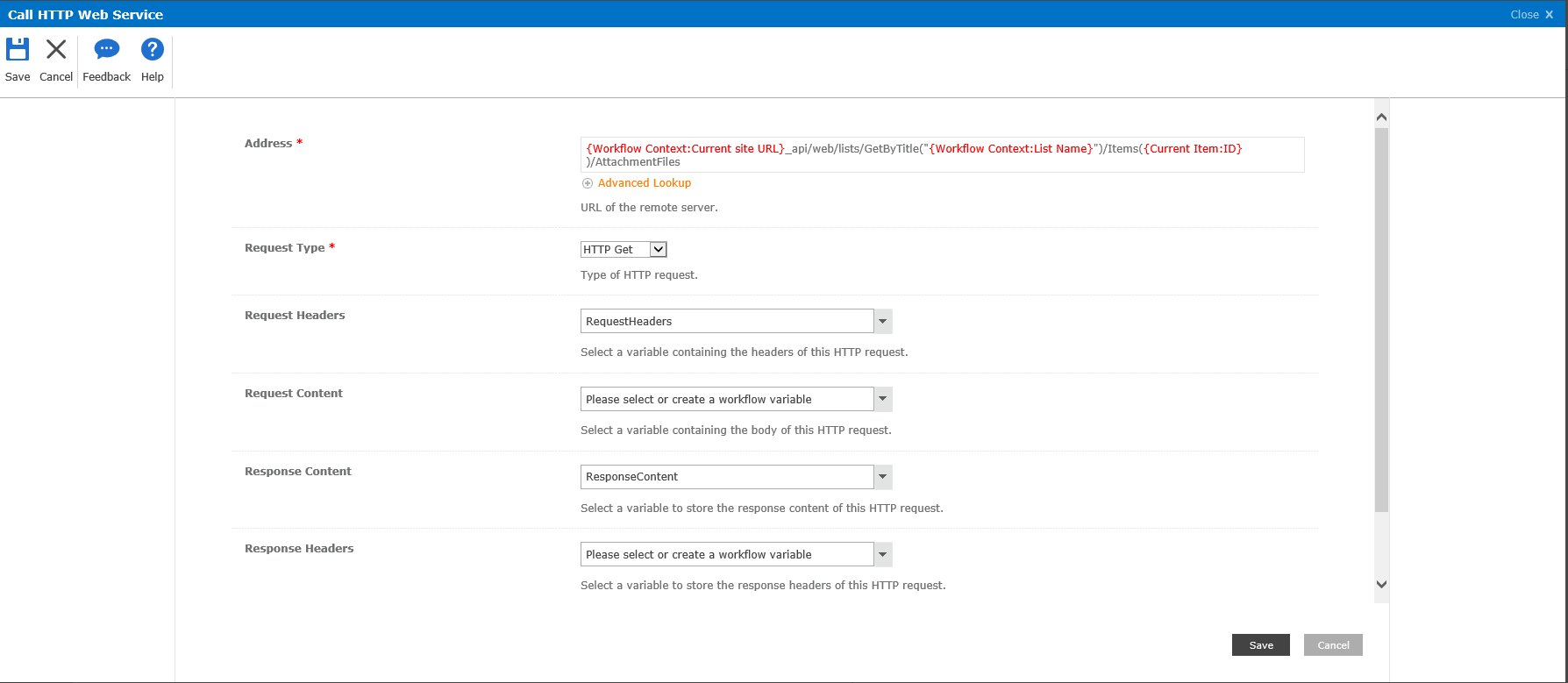
Task: Expand the Response Headers variable dropdown arrow
Action: click(883, 554)
